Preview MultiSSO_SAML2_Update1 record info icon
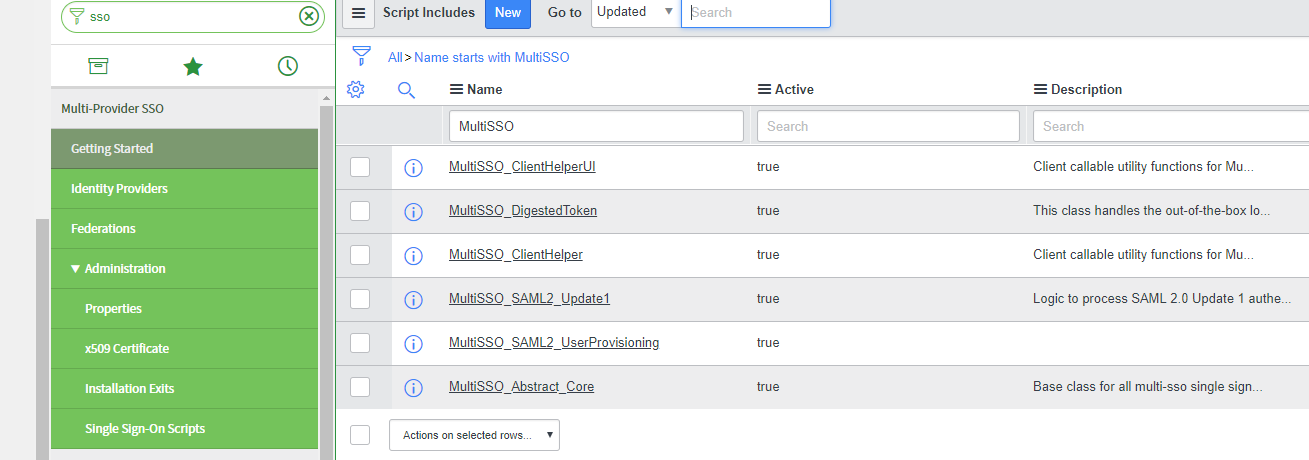 413,300
